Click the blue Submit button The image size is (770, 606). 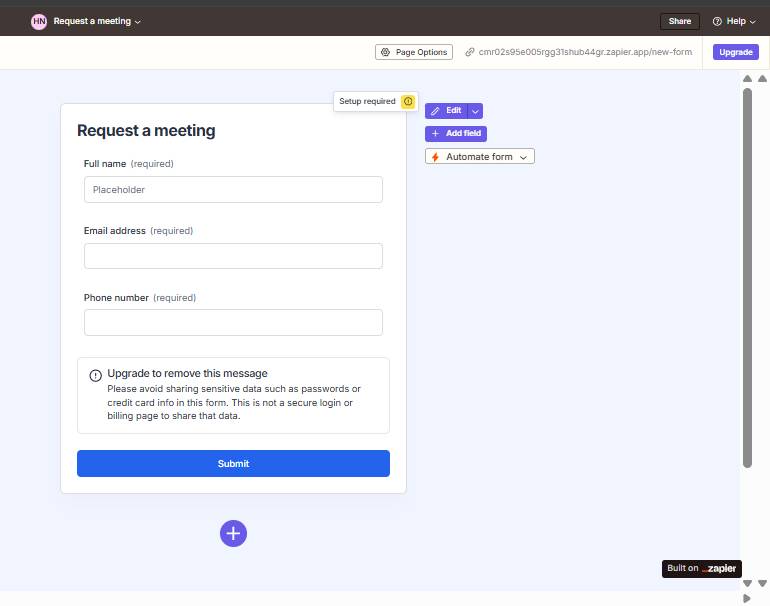[233, 464]
